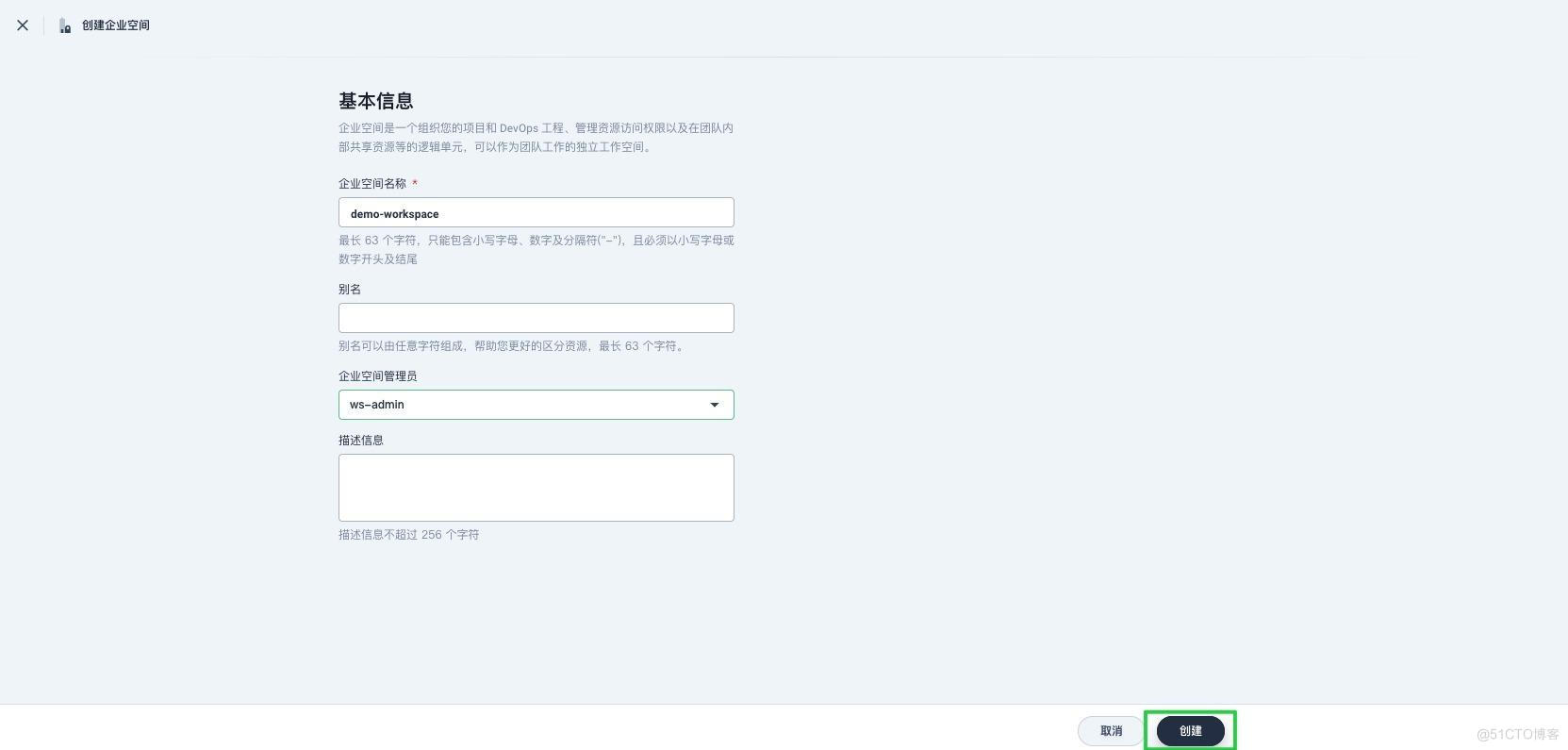Click the 企业空间名称 input with demo-workspace
Screen dimensions: 1568x750
click(x=536, y=213)
